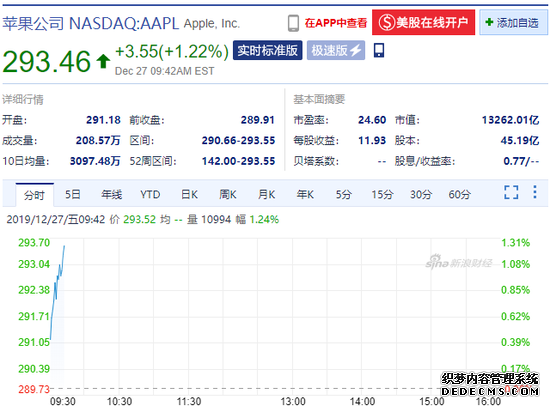The width and height of the screenshot is (550, 406).
Task: Click the mobile device icon after 极速版
Action: (x=379, y=51)
